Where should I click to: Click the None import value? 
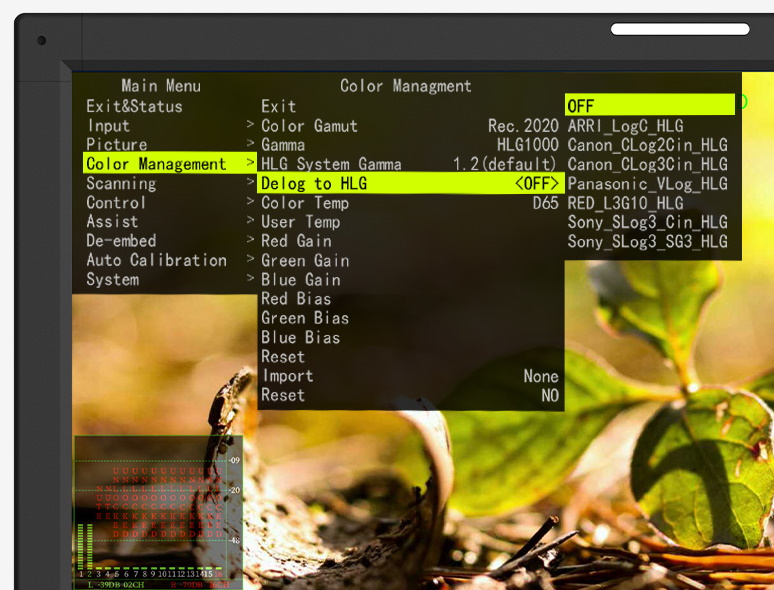point(541,376)
